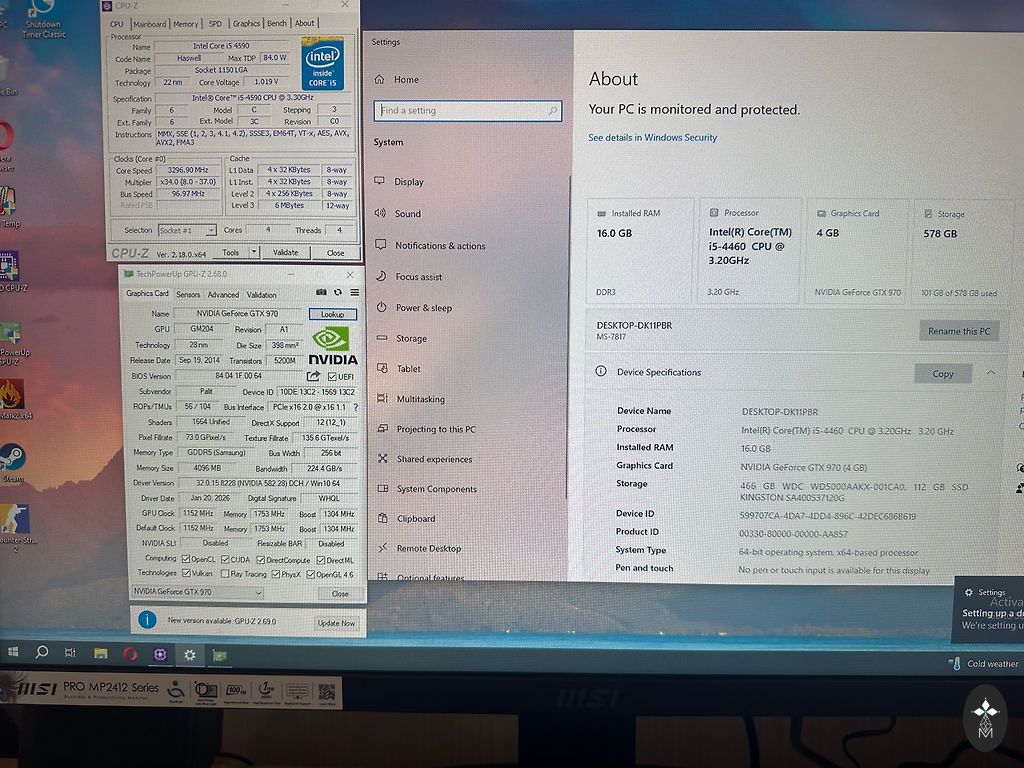Open File Explorer from the taskbar

100,653
